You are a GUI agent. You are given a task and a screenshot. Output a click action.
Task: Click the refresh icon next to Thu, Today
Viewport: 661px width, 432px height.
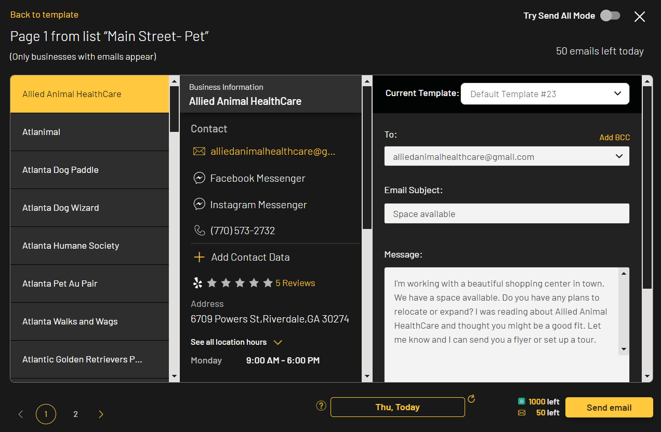[471, 399]
